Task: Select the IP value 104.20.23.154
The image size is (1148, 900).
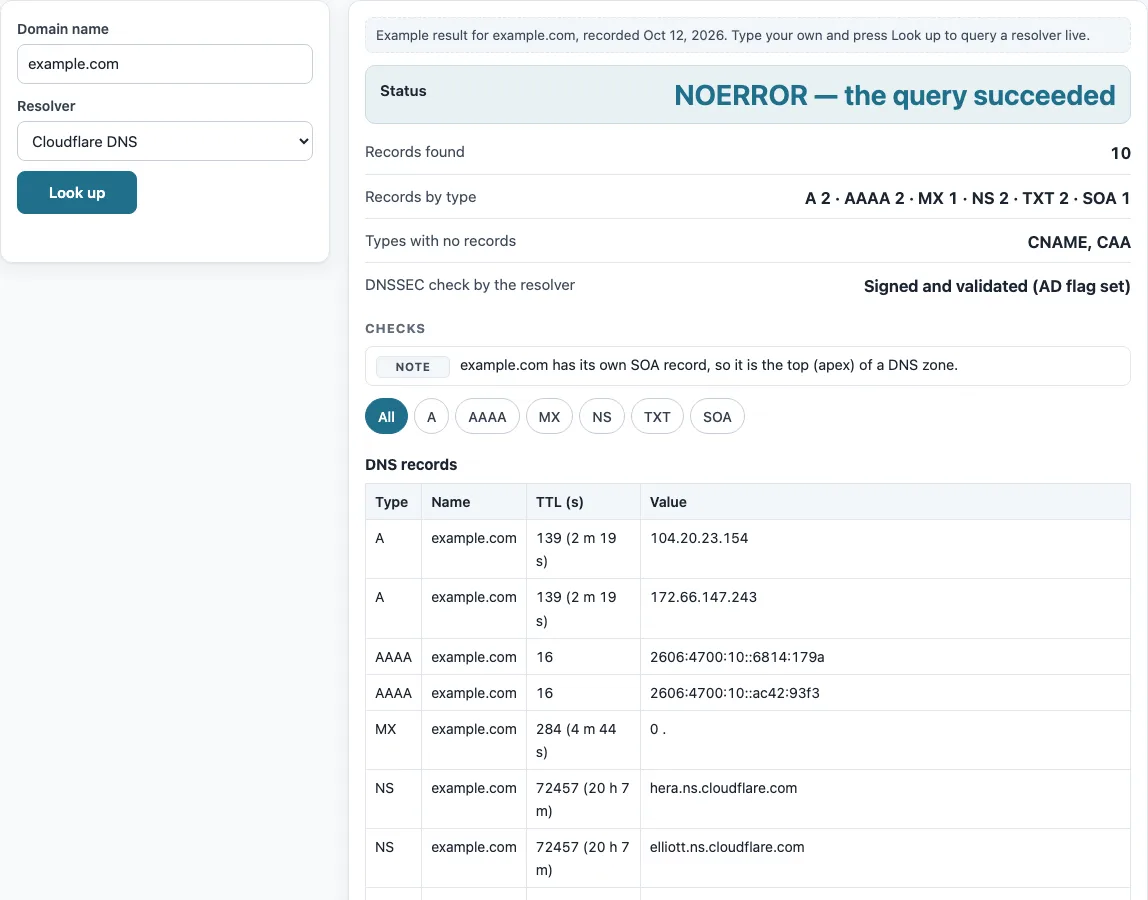Action: click(x=699, y=538)
